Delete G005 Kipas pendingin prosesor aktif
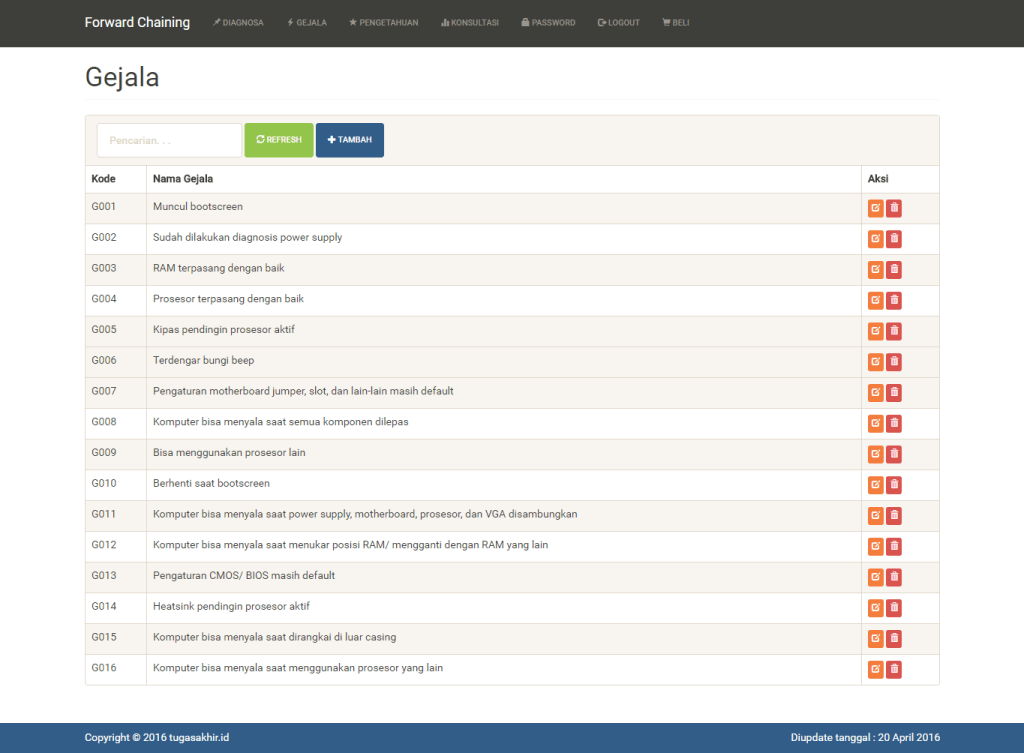Image resolution: width=1024 pixels, height=753 pixels. (894, 331)
